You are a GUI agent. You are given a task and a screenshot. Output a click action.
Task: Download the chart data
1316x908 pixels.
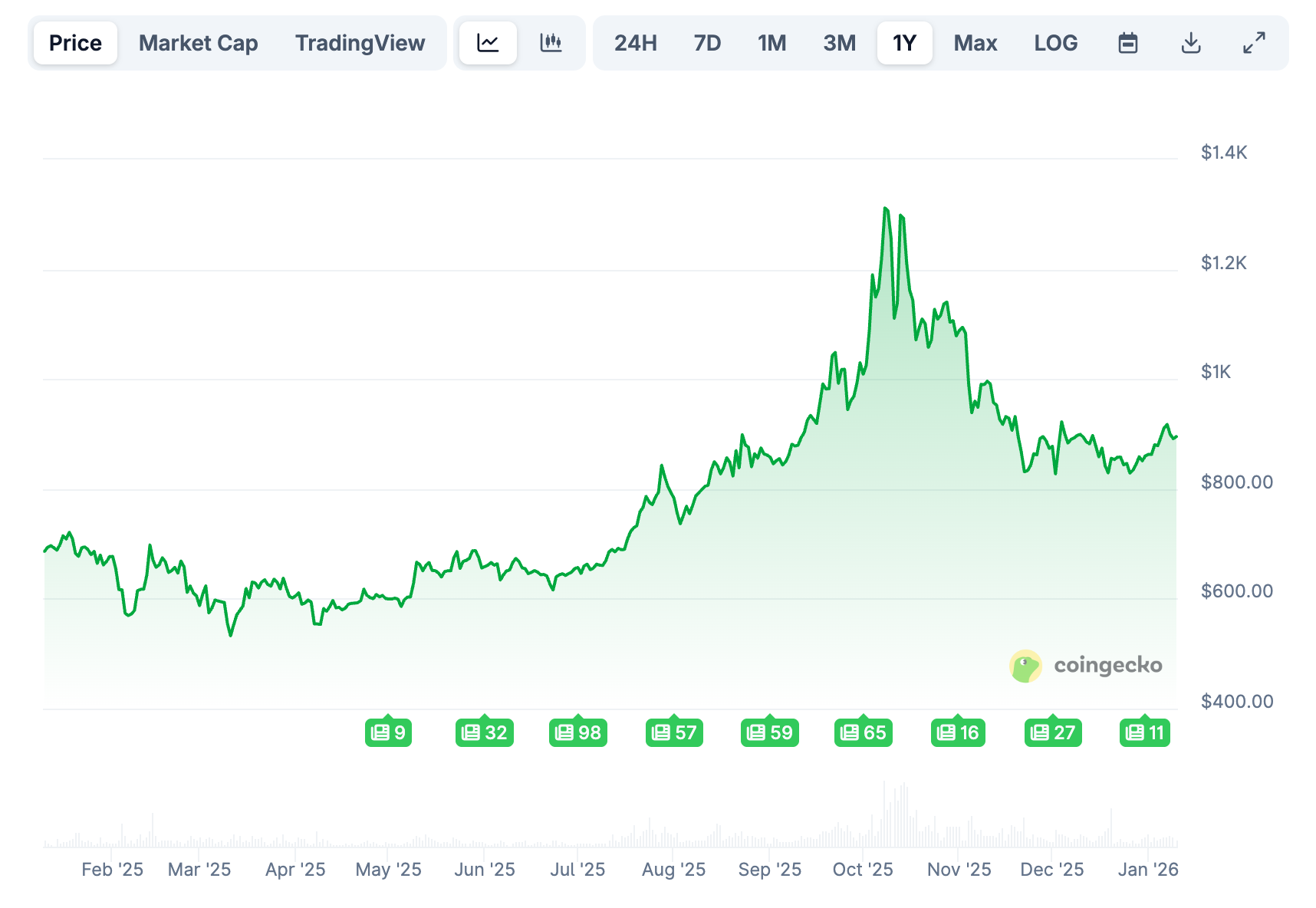pos(1190,43)
